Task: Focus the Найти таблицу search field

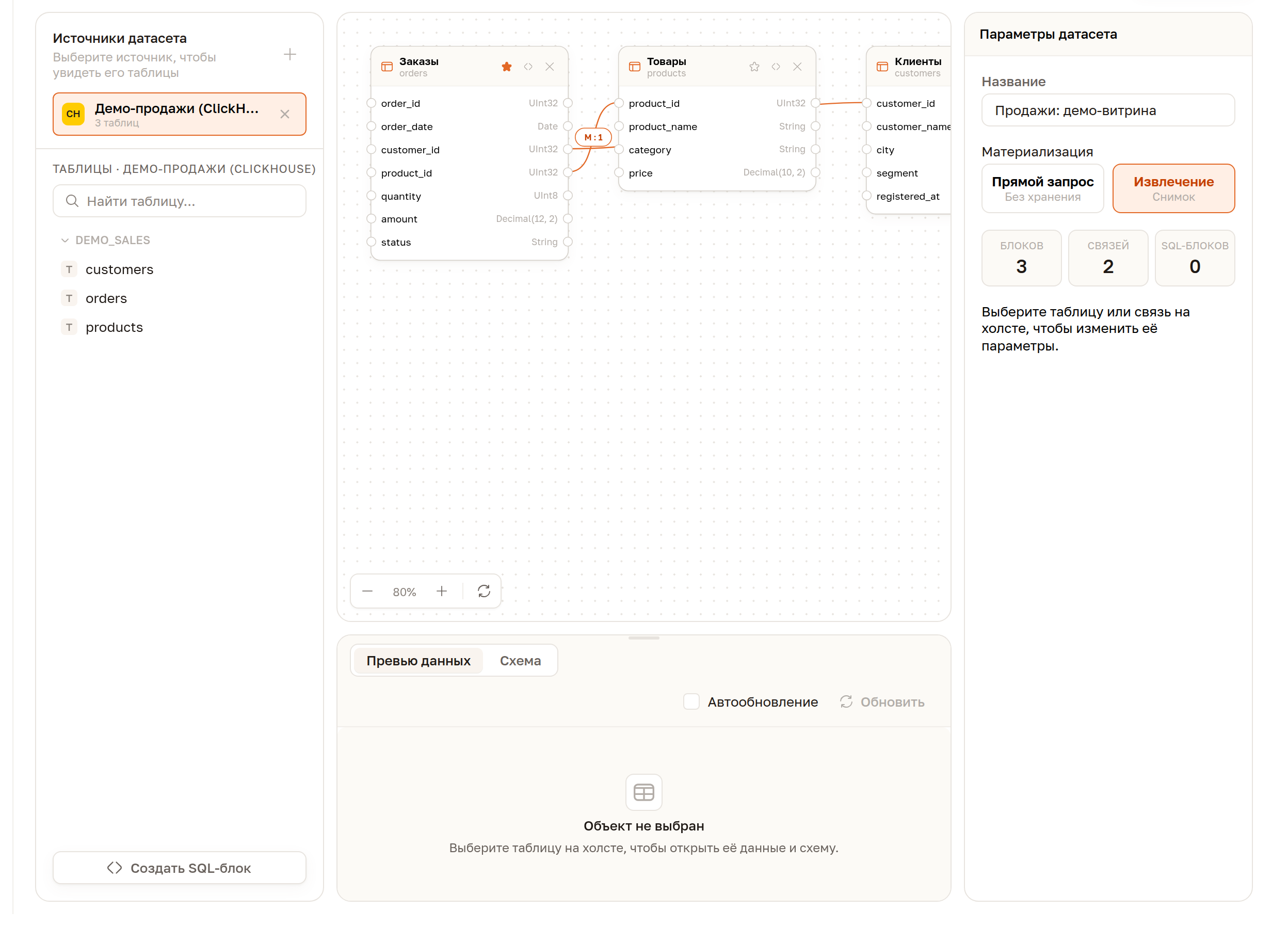Action: (180, 201)
